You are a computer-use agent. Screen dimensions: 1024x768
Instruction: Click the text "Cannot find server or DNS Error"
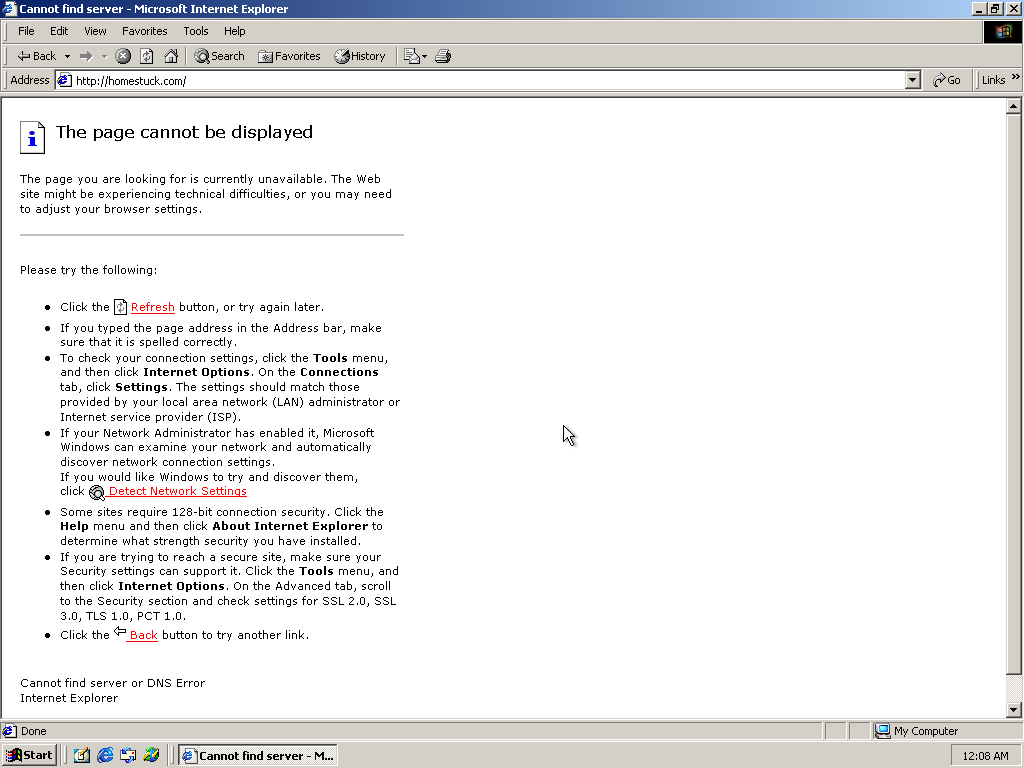click(112, 683)
